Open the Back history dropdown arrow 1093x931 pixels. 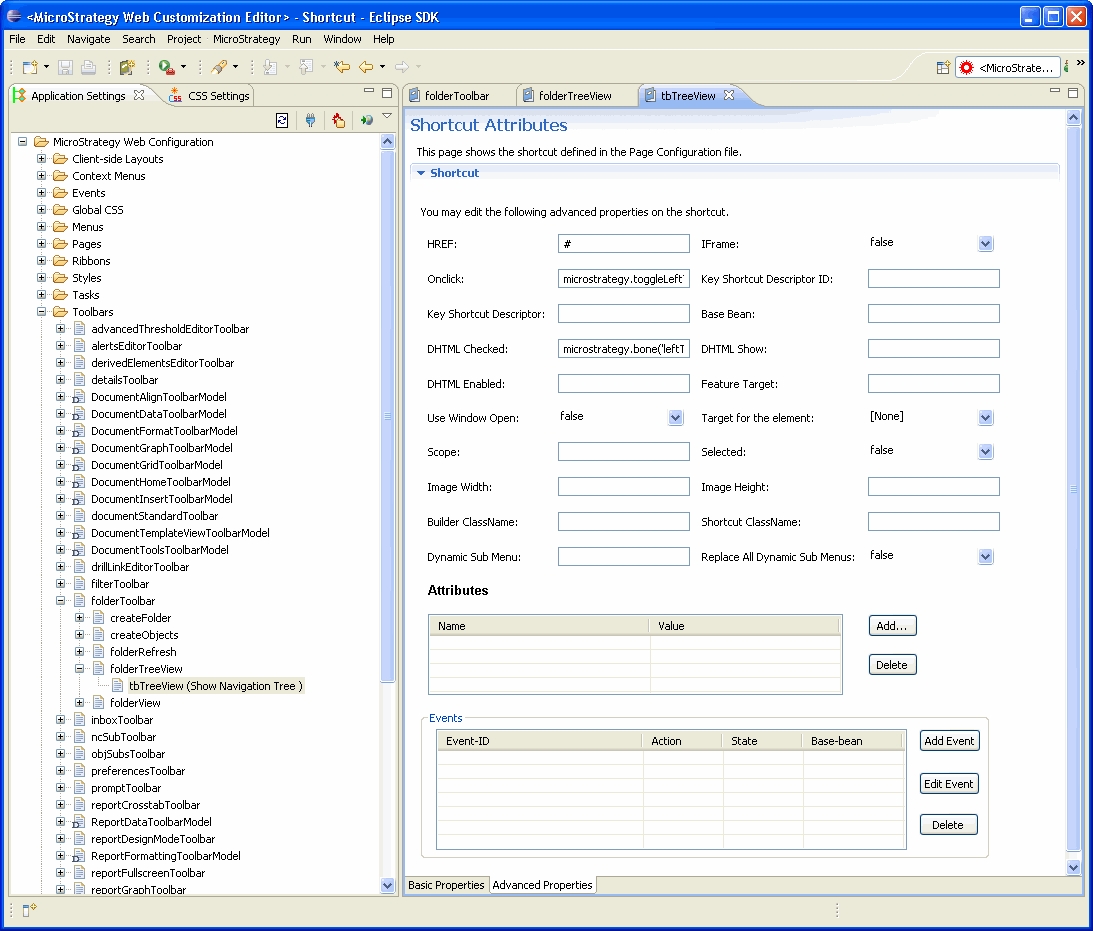click(383, 67)
